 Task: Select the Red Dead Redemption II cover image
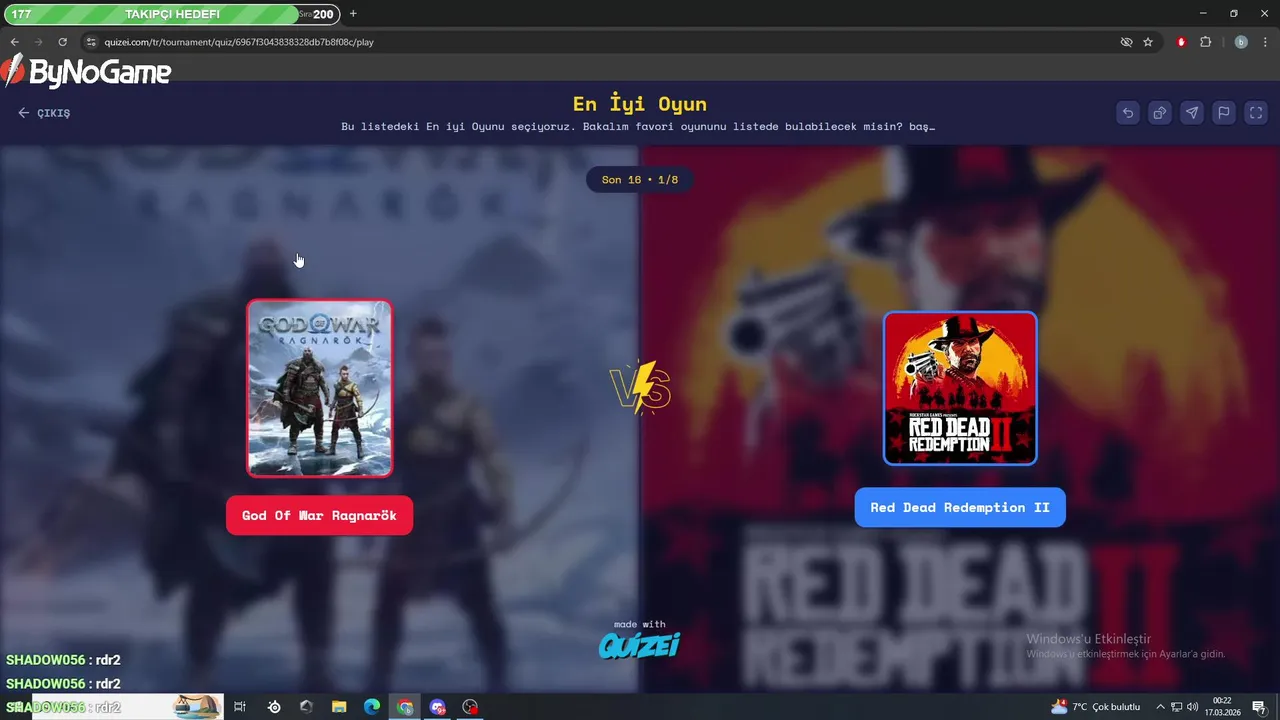pos(960,388)
